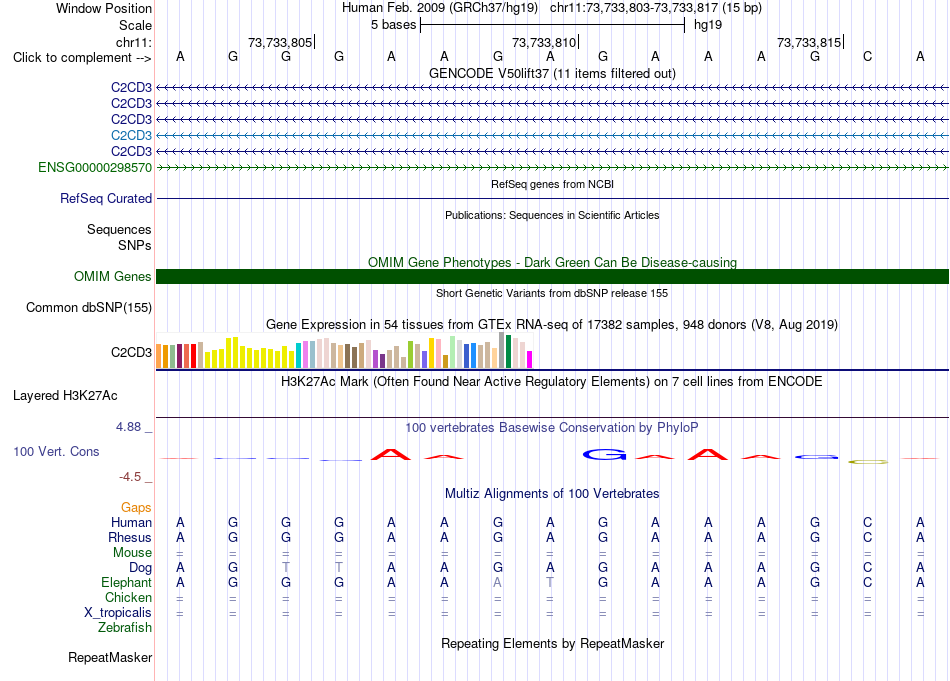Click the 100 Vert. Cons track label
This screenshot has height=681, width=950.
click(x=56, y=451)
